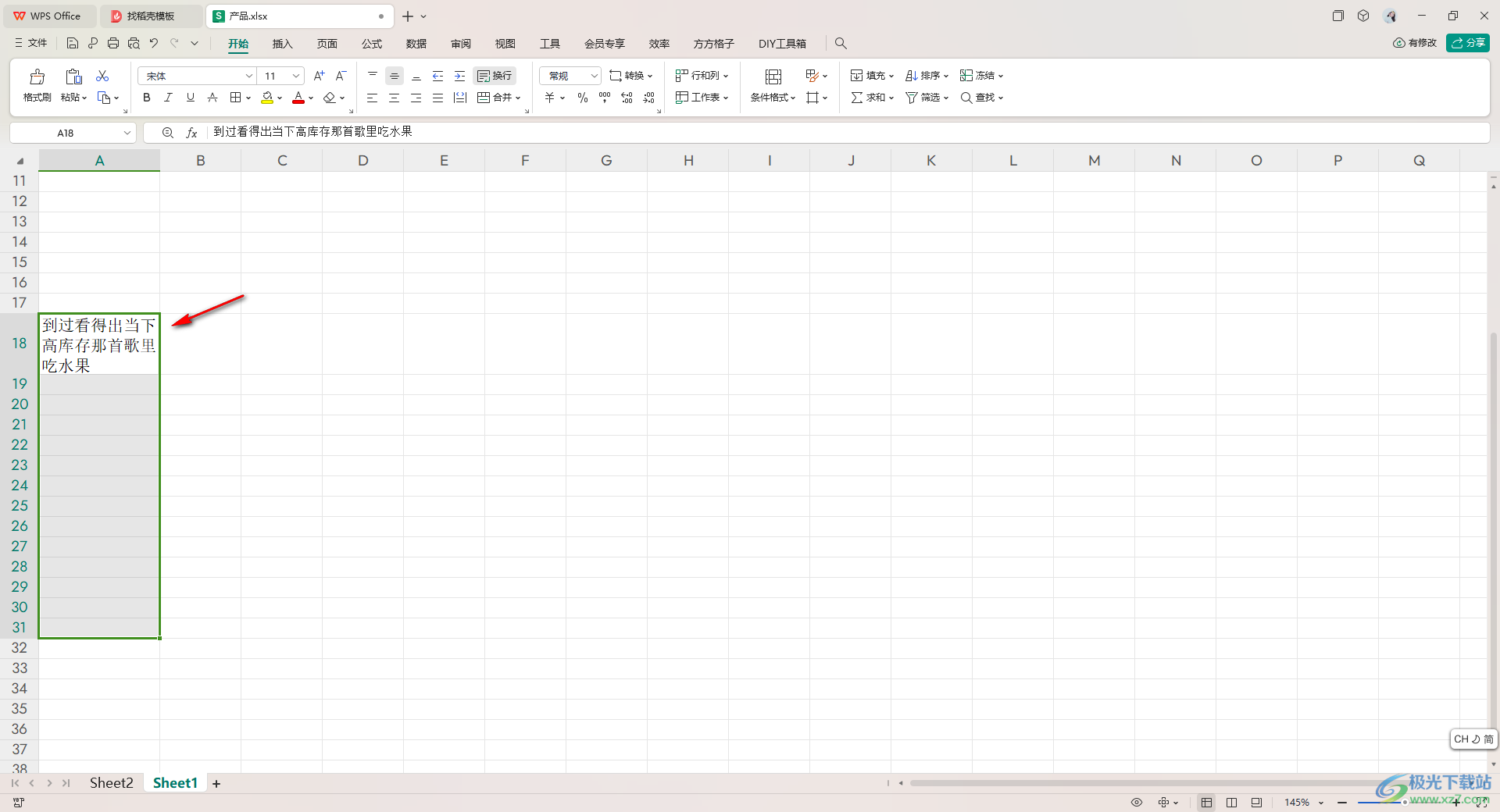Screen dimensions: 1500x812
Task: Open the number format dropdown (常规)
Action: click(x=594, y=76)
